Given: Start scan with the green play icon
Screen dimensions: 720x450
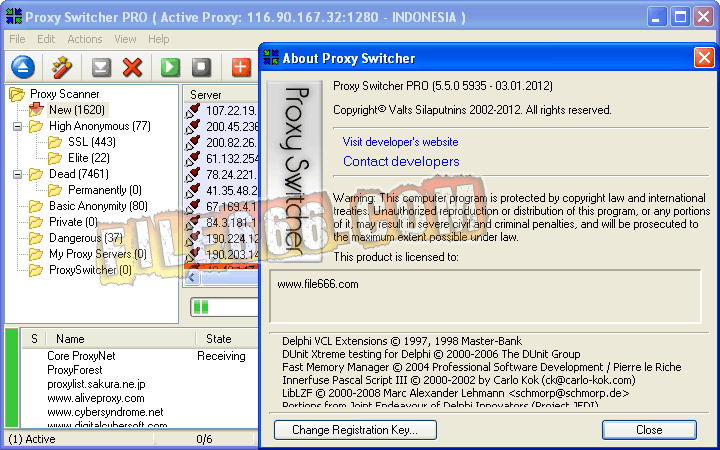Looking at the screenshot, I should [x=170, y=67].
